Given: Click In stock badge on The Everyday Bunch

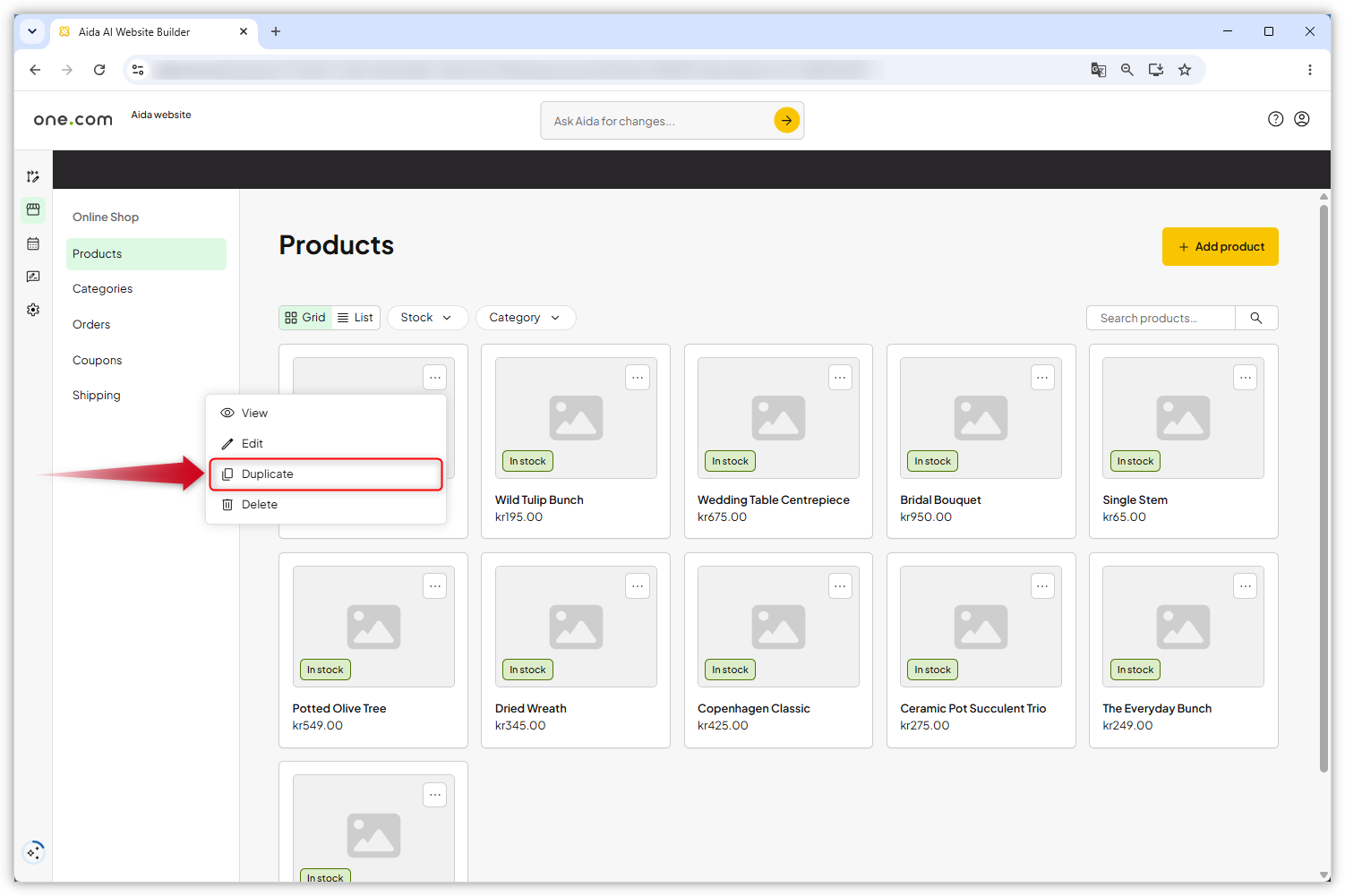Looking at the screenshot, I should (1135, 670).
